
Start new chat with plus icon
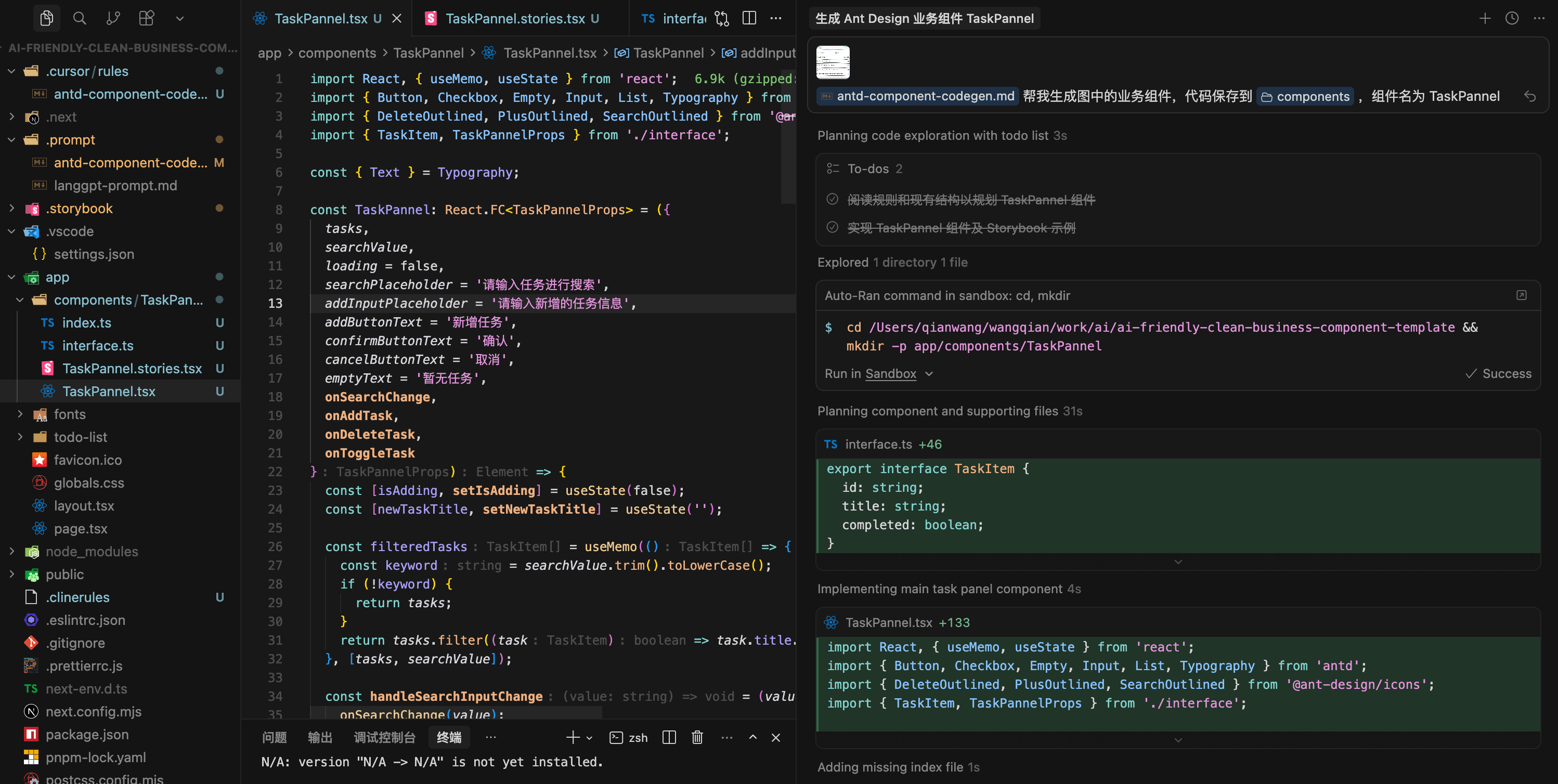point(1484,18)
